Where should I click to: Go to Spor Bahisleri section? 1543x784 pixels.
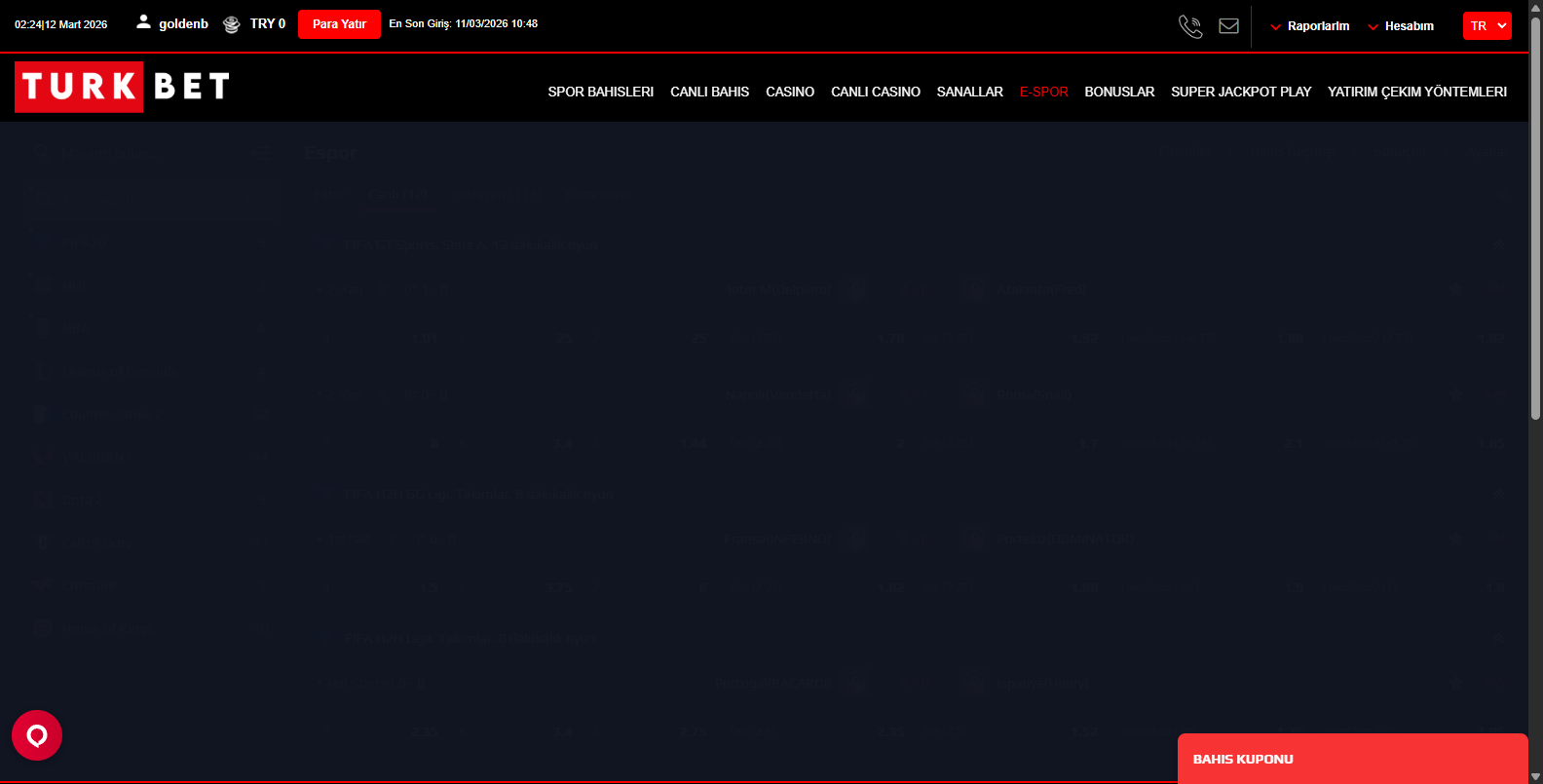[x=600, y=92]
